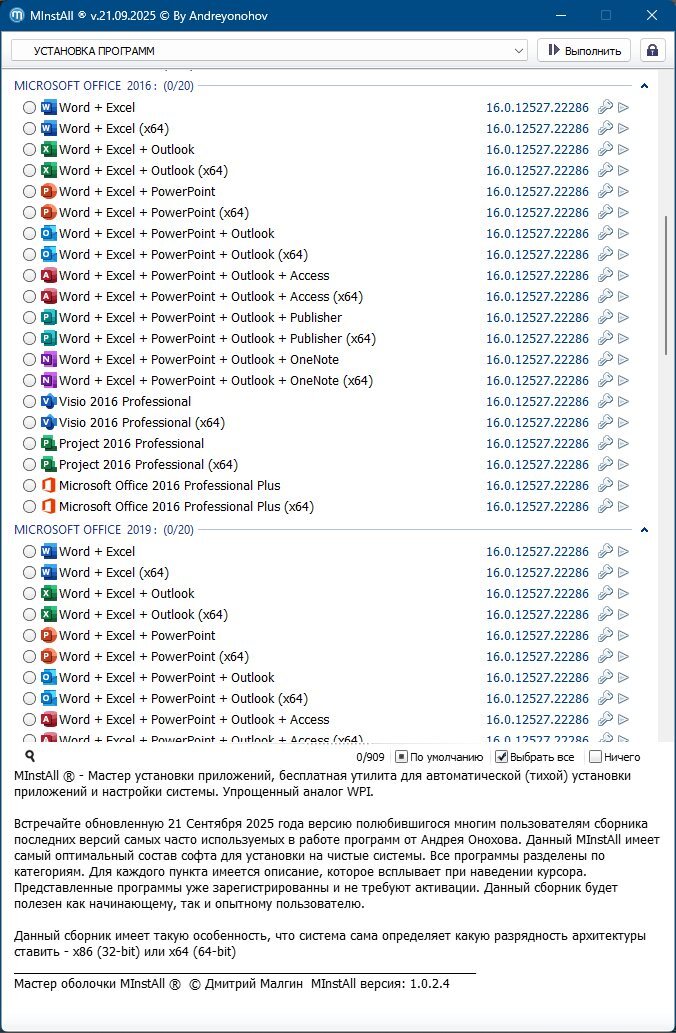Click the play arrow for Project 2016 Professional
This screenshot has width=676, height=1033.
click(x=624, y=444)
